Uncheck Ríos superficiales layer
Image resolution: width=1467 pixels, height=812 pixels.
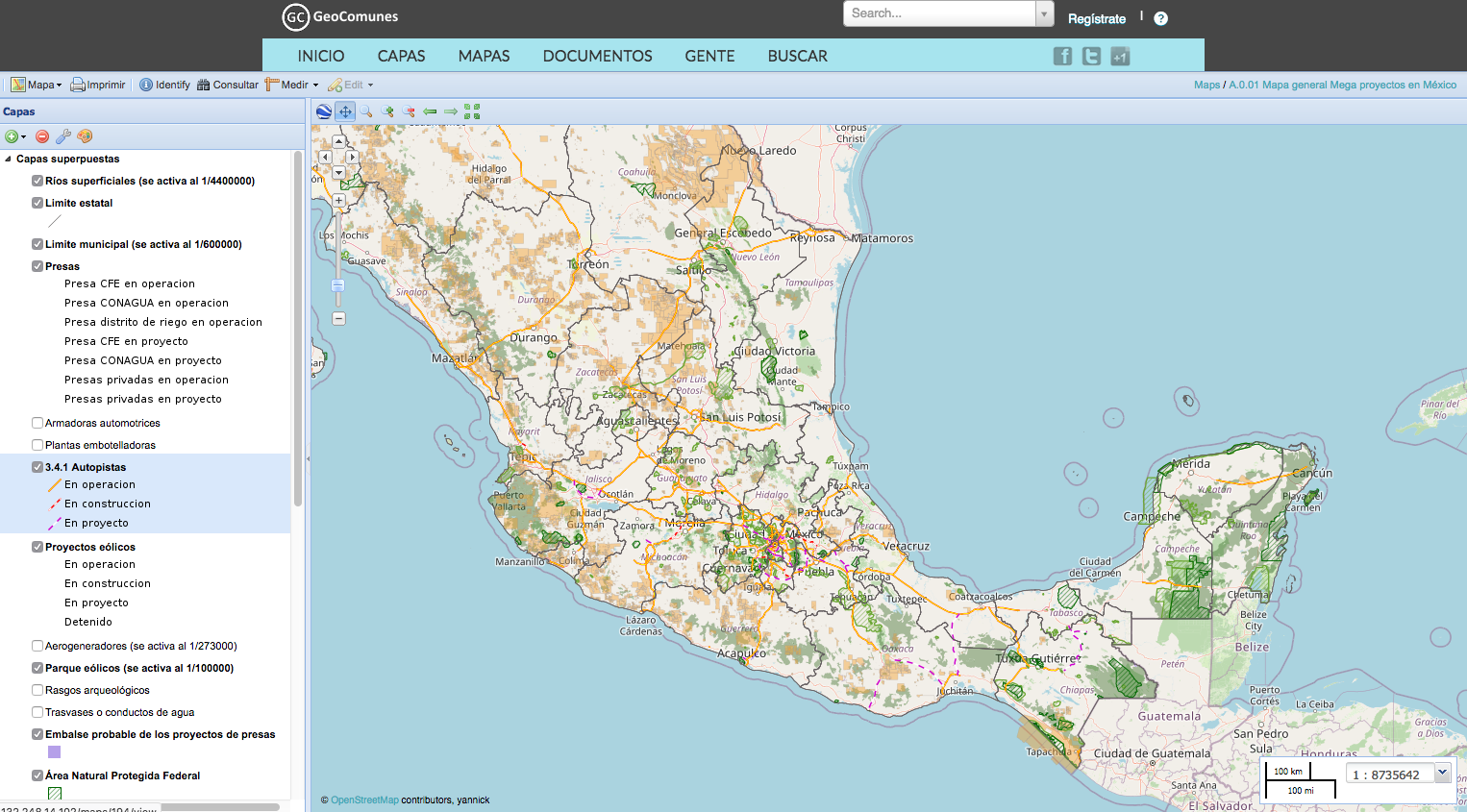pyautogui.click(x=37, y=181)
